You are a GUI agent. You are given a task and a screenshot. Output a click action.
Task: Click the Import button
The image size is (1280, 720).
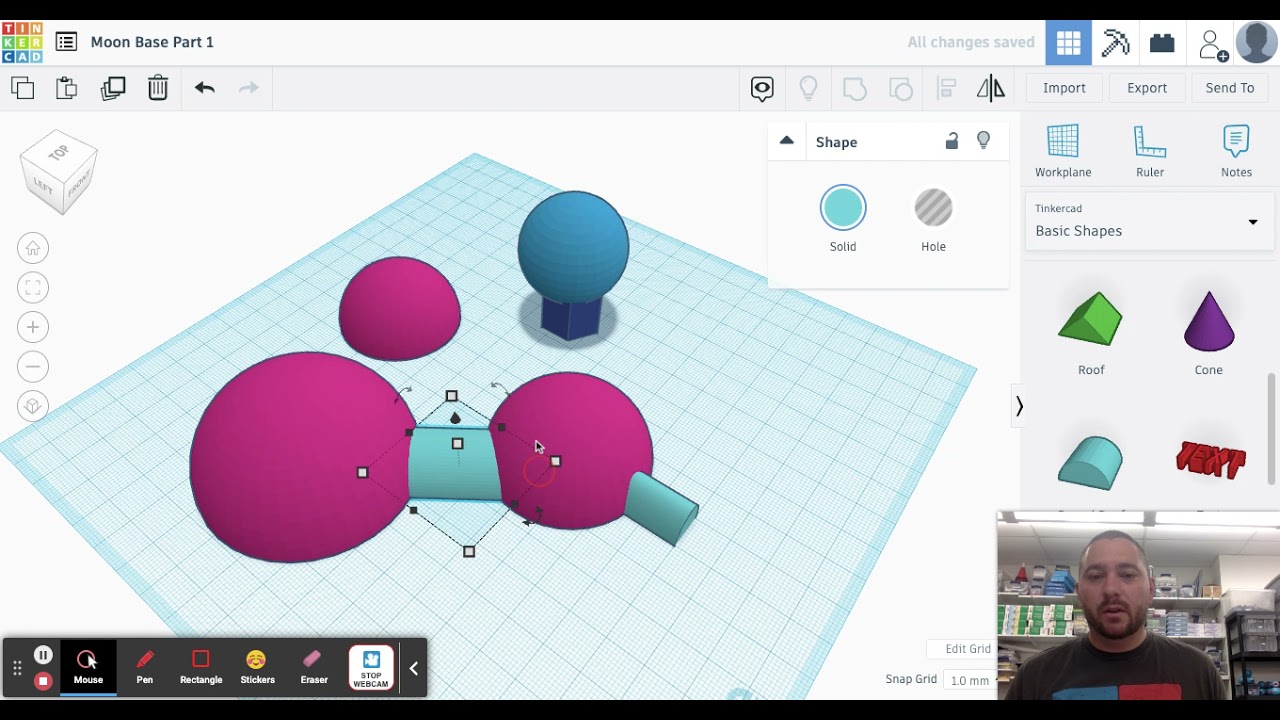[x=1064, y=88]
